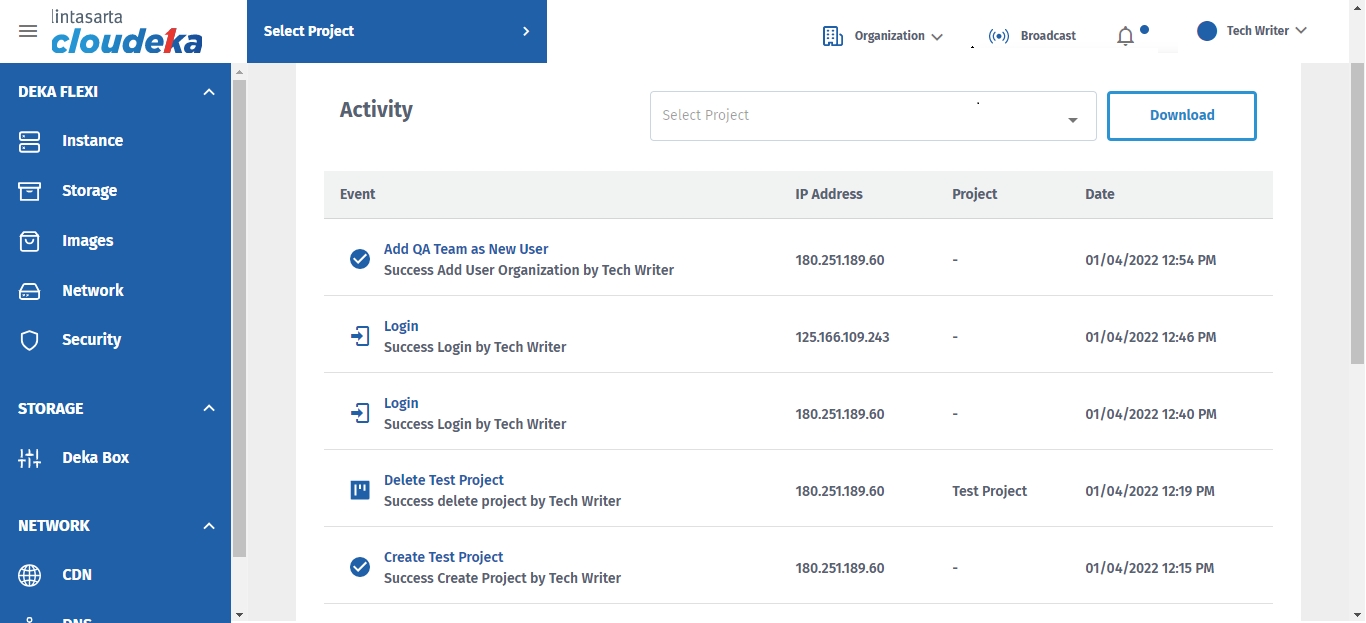Collapse the NETWORK sidebar section
This screenshot has height=623, width=1366.
click(x=209, y=526)
